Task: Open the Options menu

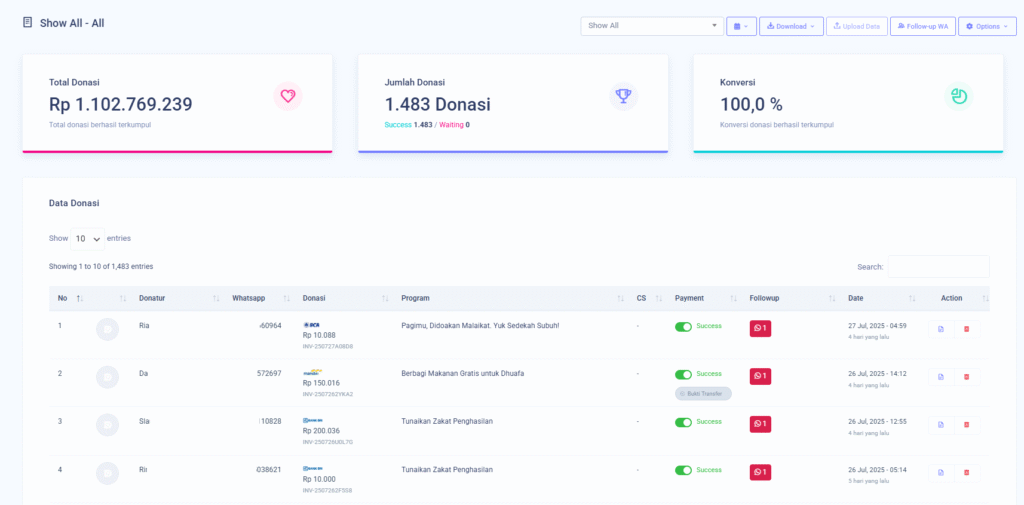Action: point(986,26)
